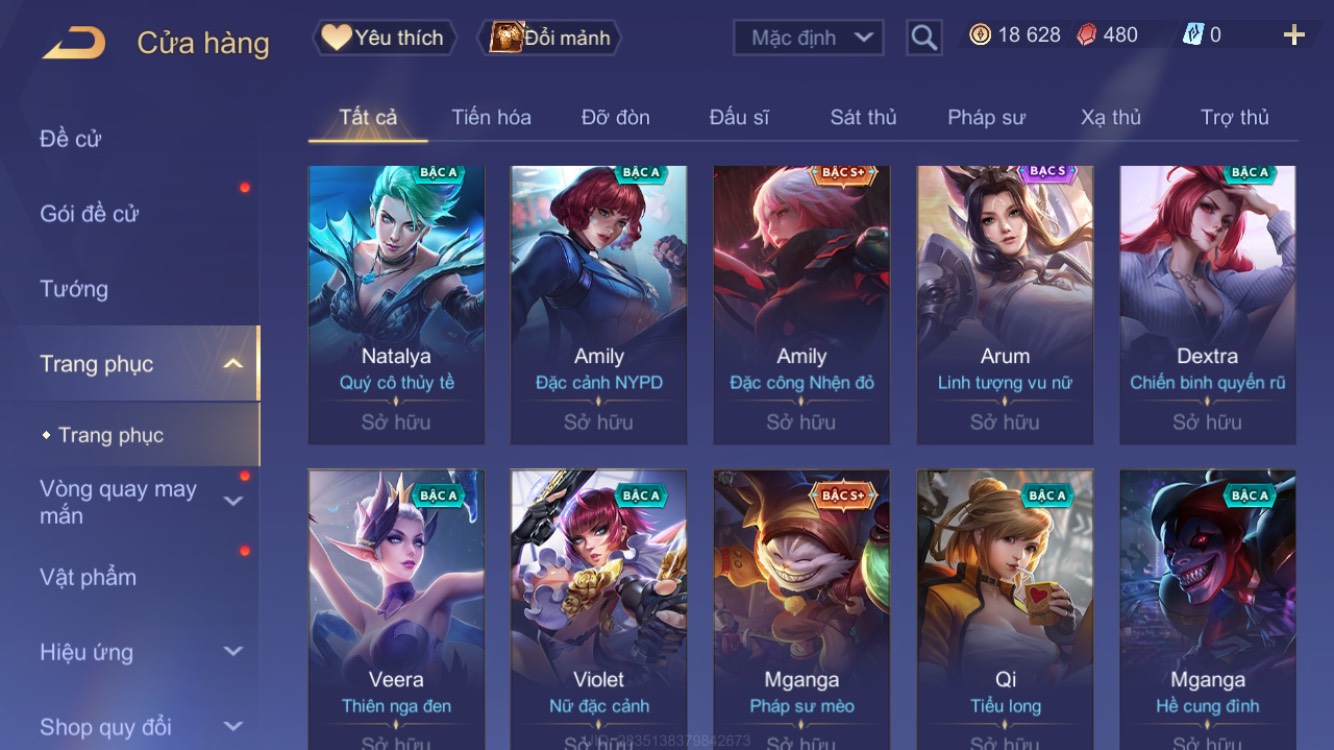Switch to the Sát thủ tab

(863, 117)
